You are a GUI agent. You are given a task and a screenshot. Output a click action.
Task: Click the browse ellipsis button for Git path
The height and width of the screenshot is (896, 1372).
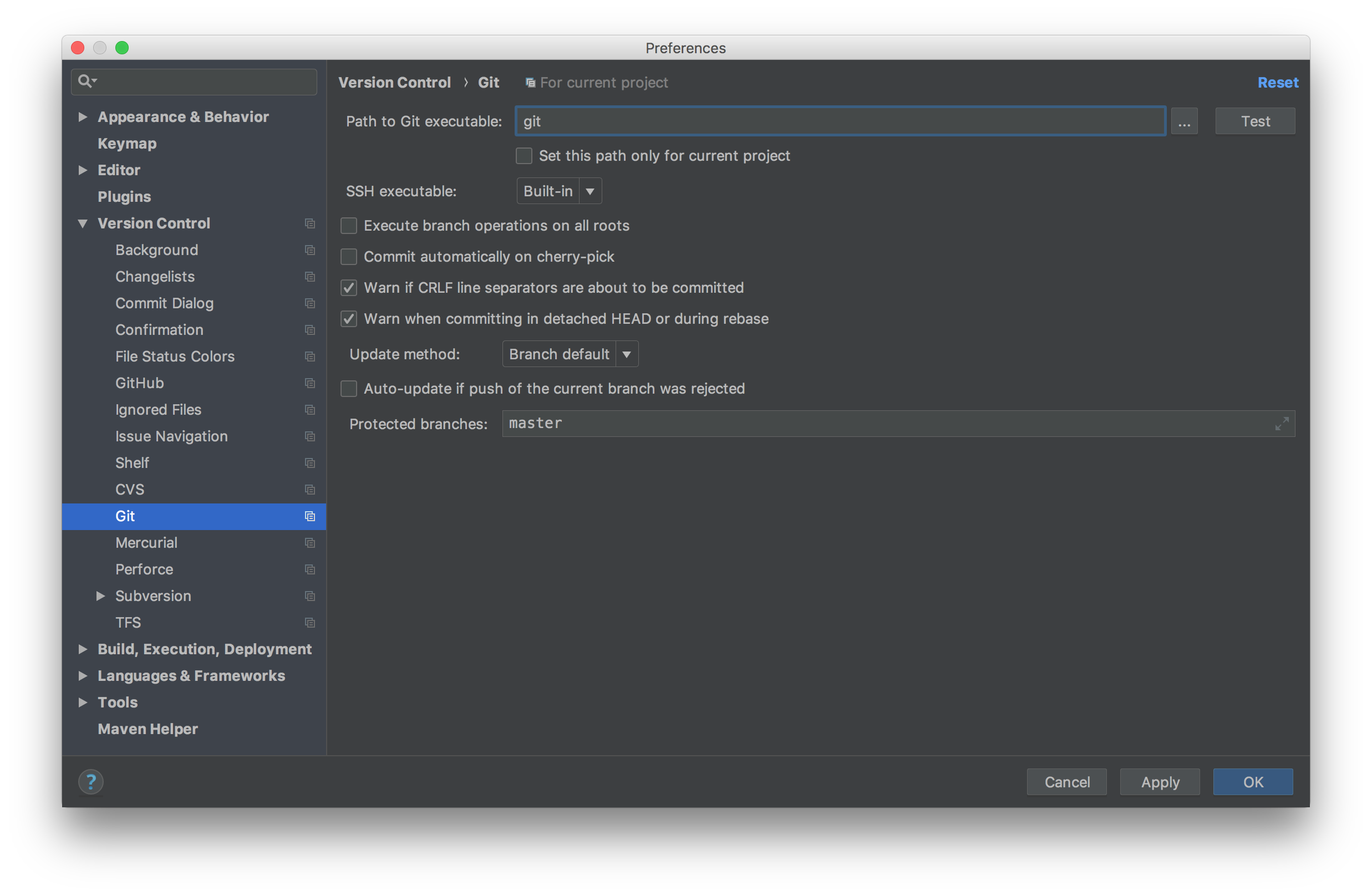[x=1184, y=121]
